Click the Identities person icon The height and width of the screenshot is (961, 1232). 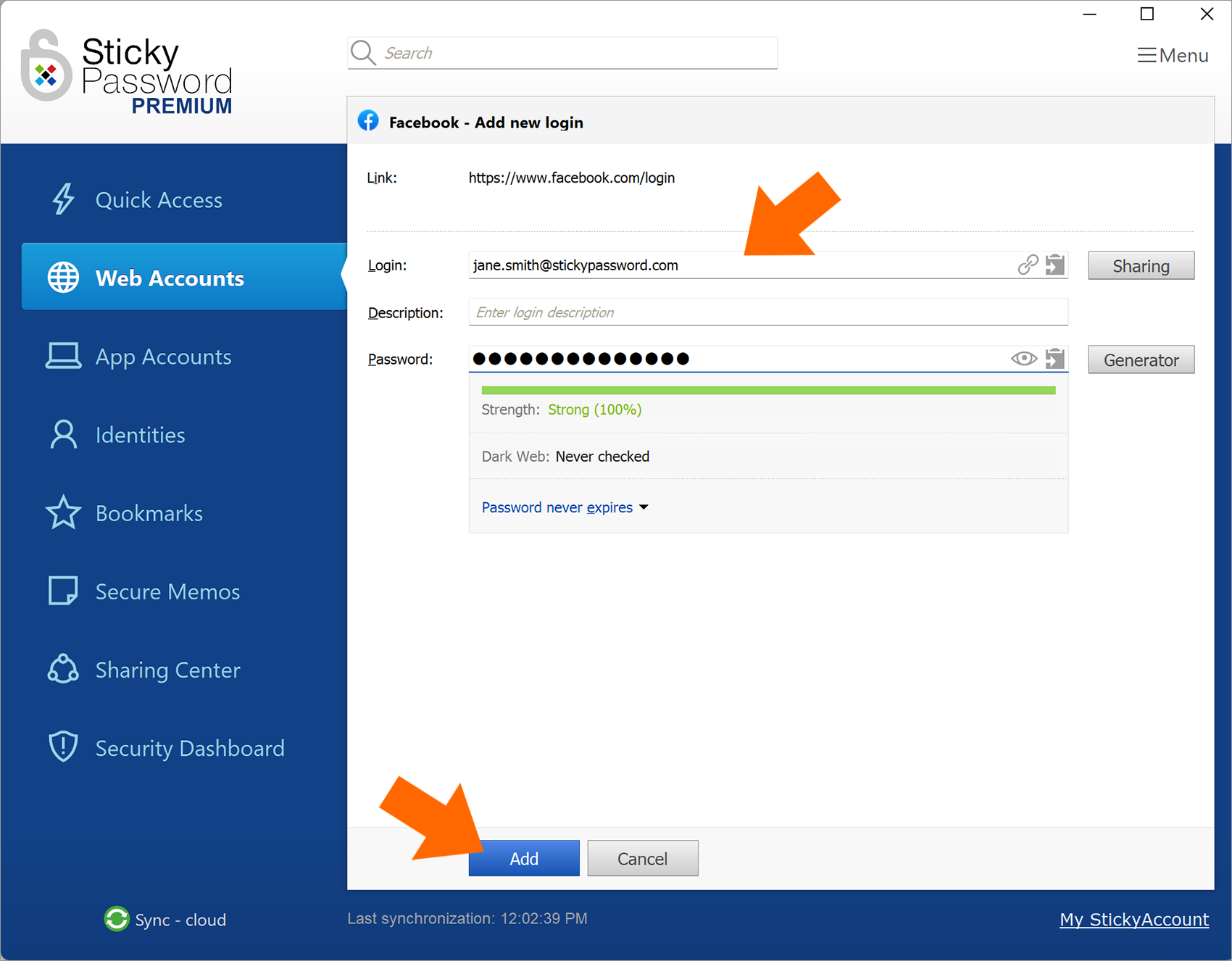pos(63,434)
